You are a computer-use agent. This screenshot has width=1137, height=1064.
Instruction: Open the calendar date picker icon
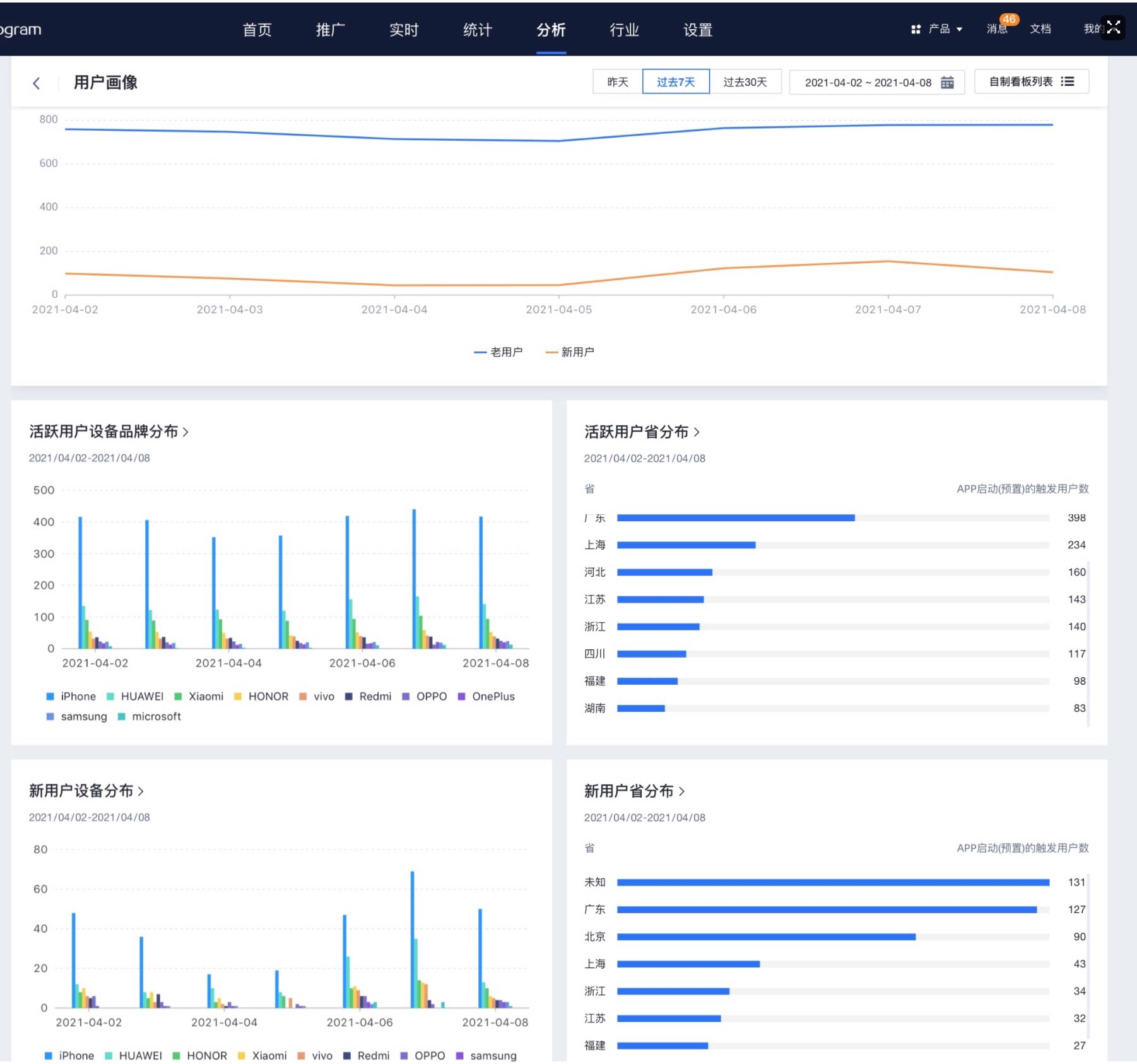point(947,82)
